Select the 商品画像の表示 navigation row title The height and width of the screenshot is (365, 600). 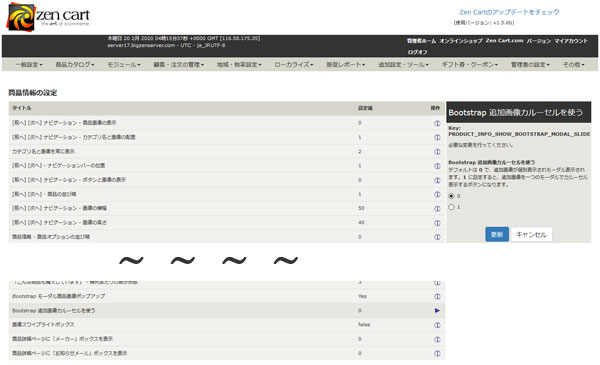64,123
